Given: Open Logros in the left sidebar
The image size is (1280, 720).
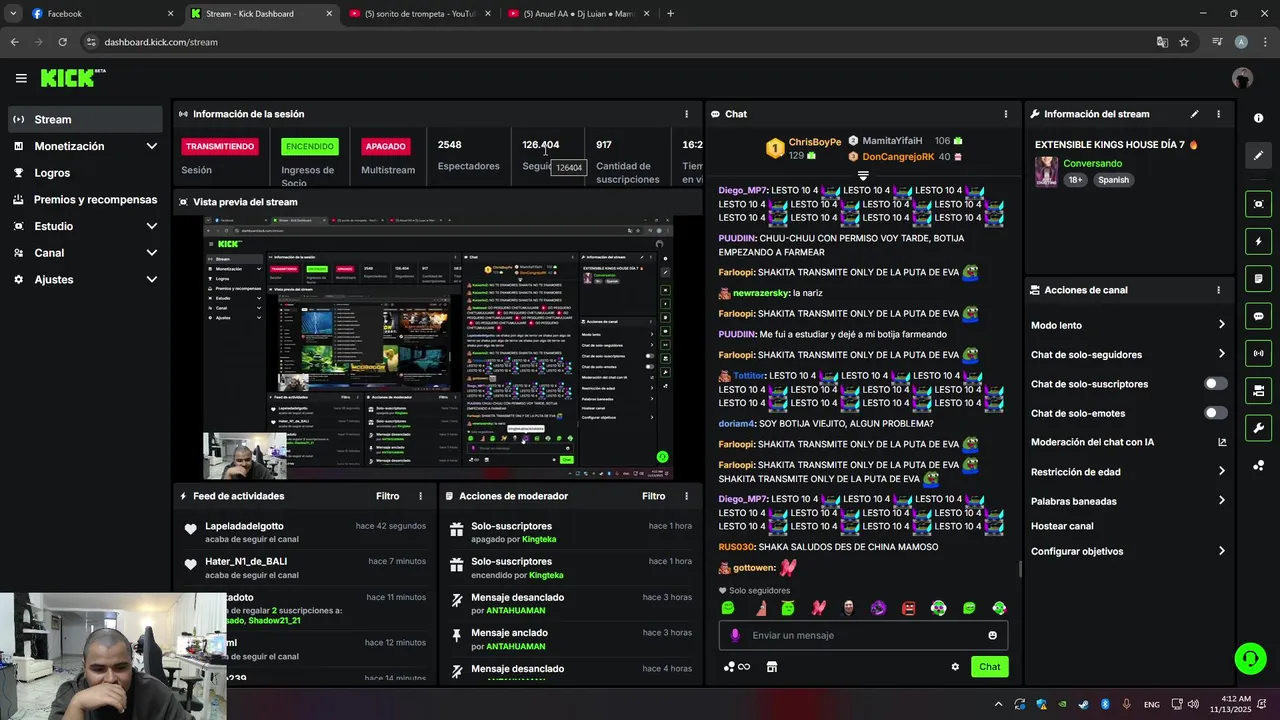Looking at the screenshot, I should click(x=85, y=173).
